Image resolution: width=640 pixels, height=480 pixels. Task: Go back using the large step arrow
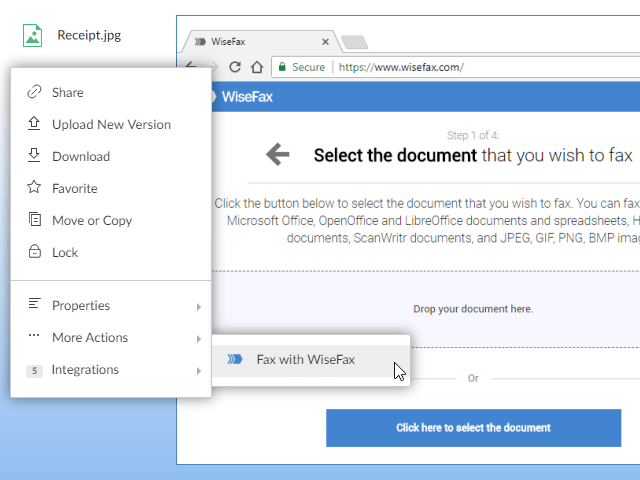278,154
